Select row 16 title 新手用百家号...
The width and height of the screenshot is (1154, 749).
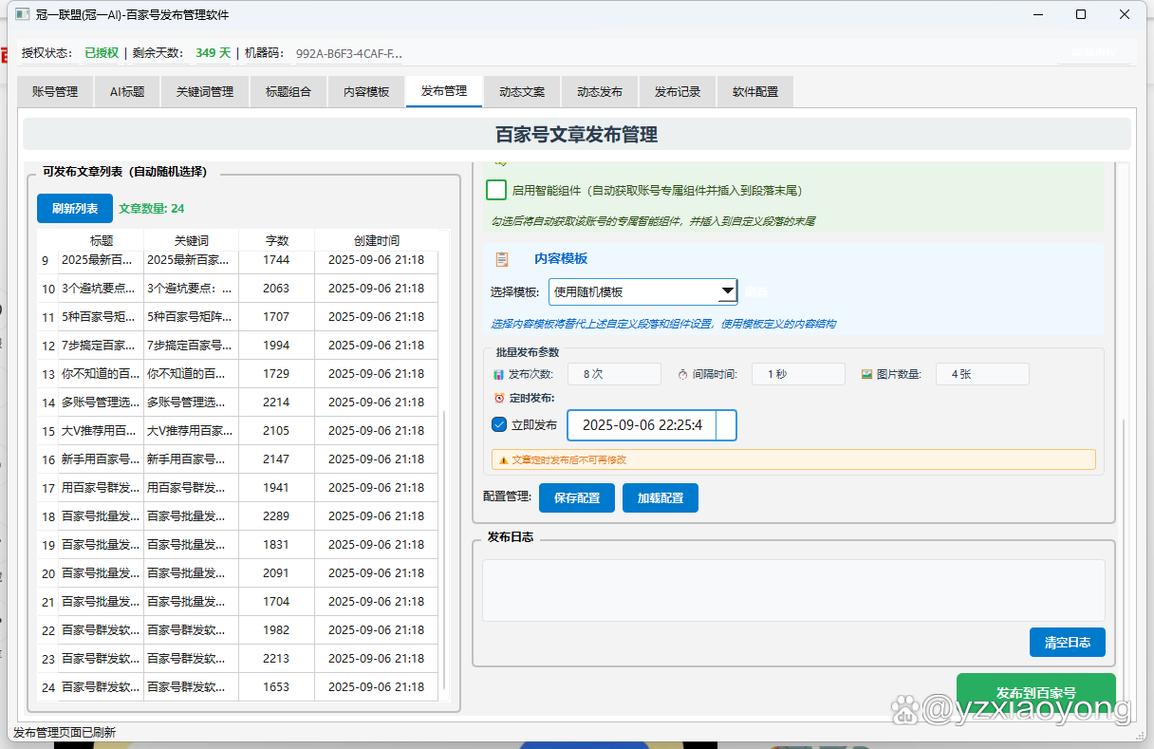point(101,459)
